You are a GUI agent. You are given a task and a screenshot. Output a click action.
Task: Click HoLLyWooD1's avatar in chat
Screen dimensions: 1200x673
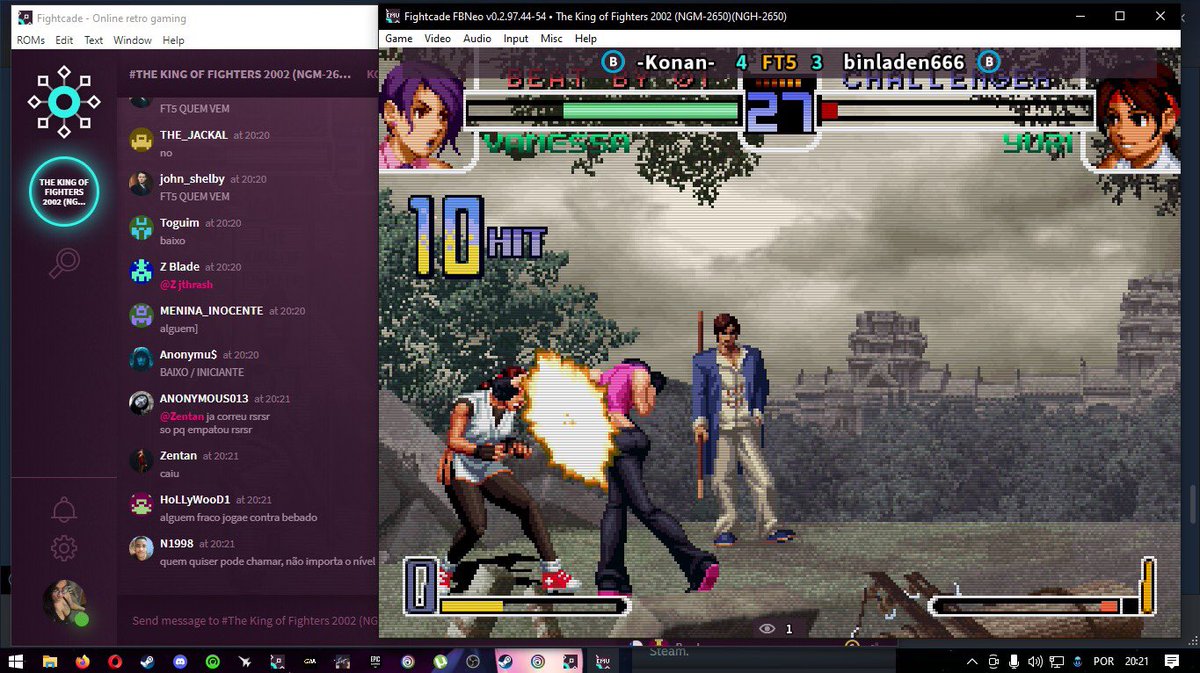(141, 505)
